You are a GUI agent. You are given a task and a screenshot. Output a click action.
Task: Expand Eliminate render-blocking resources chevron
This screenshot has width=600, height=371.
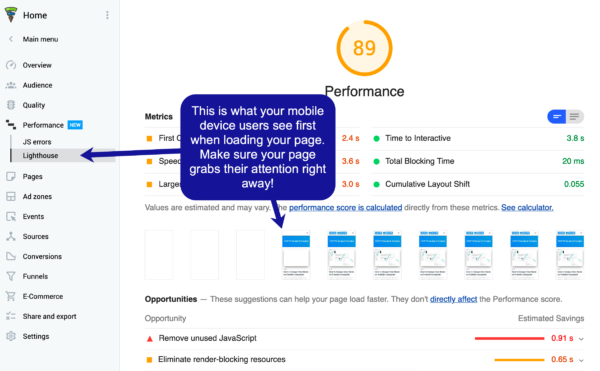(x=581, y=360)
